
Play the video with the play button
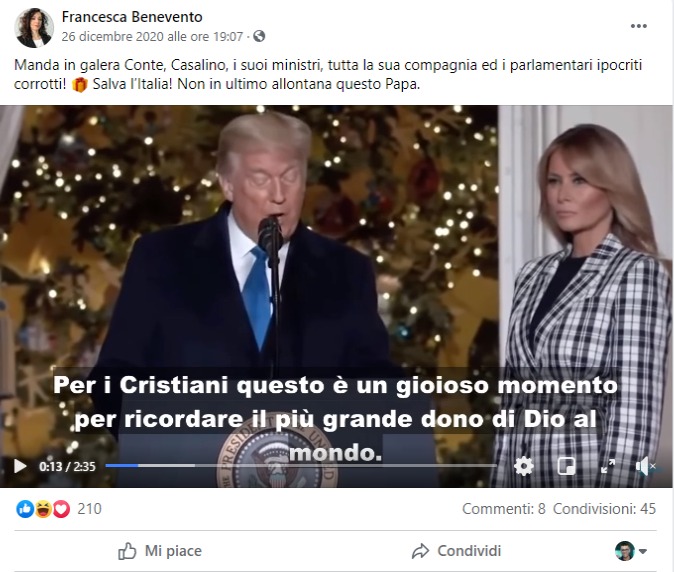pos(20,466)
